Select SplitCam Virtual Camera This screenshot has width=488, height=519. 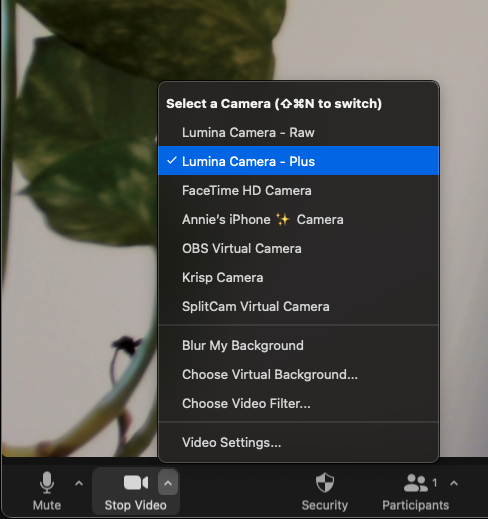click(299, 306)
